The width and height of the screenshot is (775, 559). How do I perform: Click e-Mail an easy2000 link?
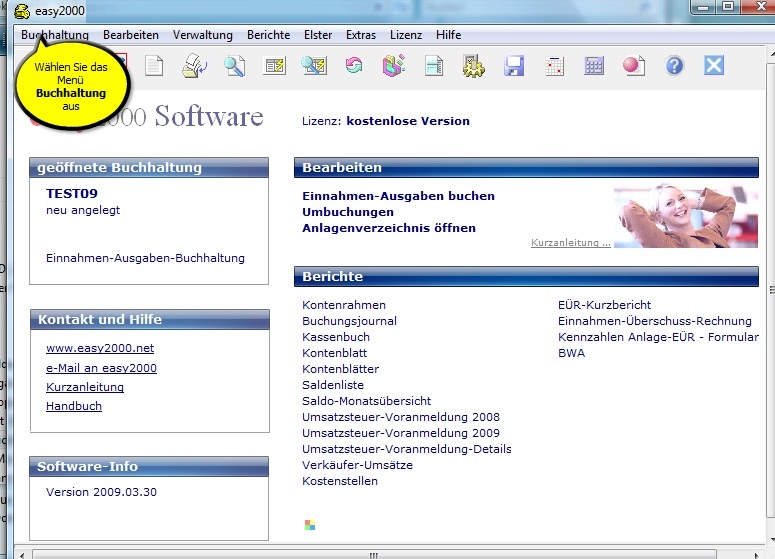101,368
